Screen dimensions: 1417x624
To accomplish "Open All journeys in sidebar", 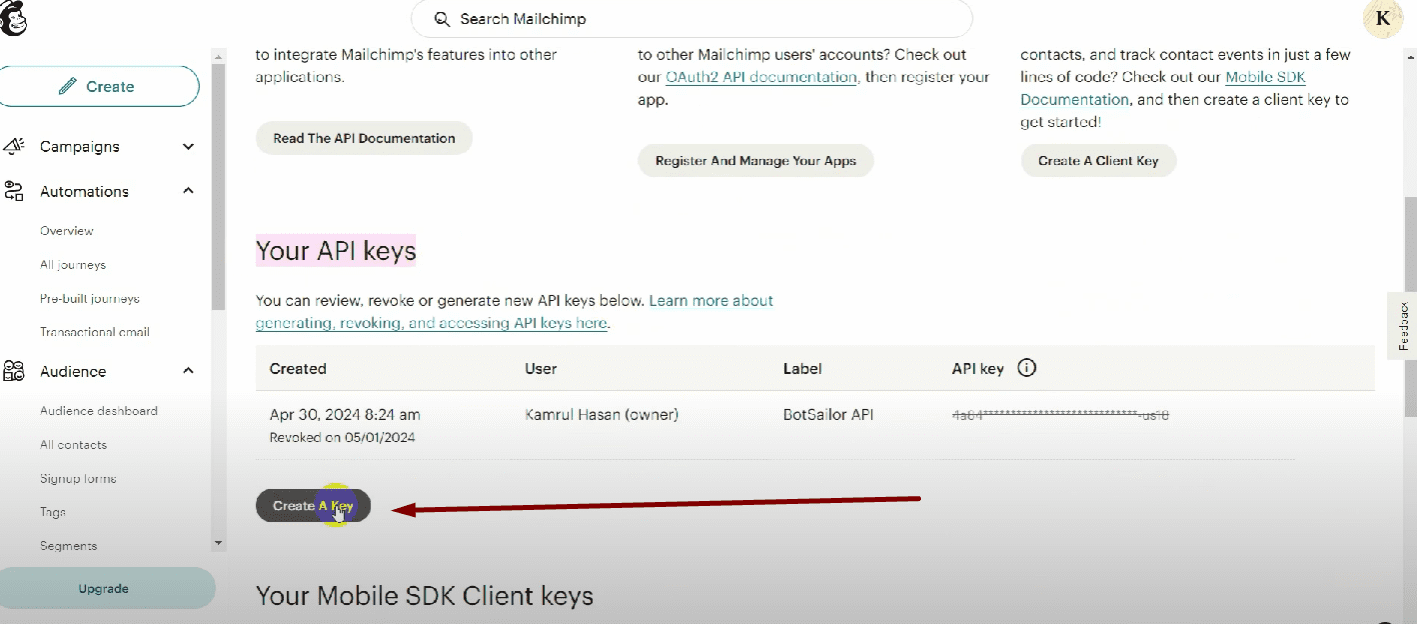I will point(73,265).
